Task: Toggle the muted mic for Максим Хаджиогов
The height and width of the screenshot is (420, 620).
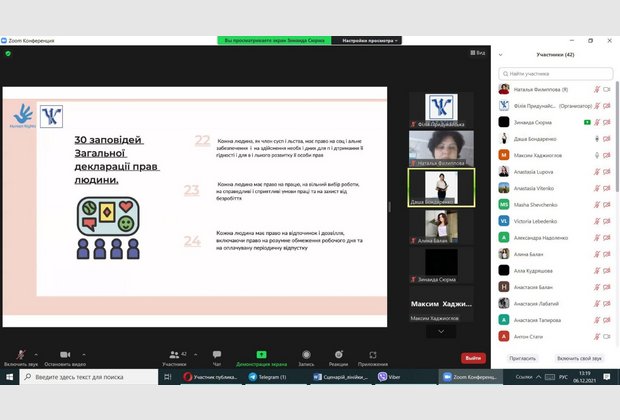Action: pos(597,155)
